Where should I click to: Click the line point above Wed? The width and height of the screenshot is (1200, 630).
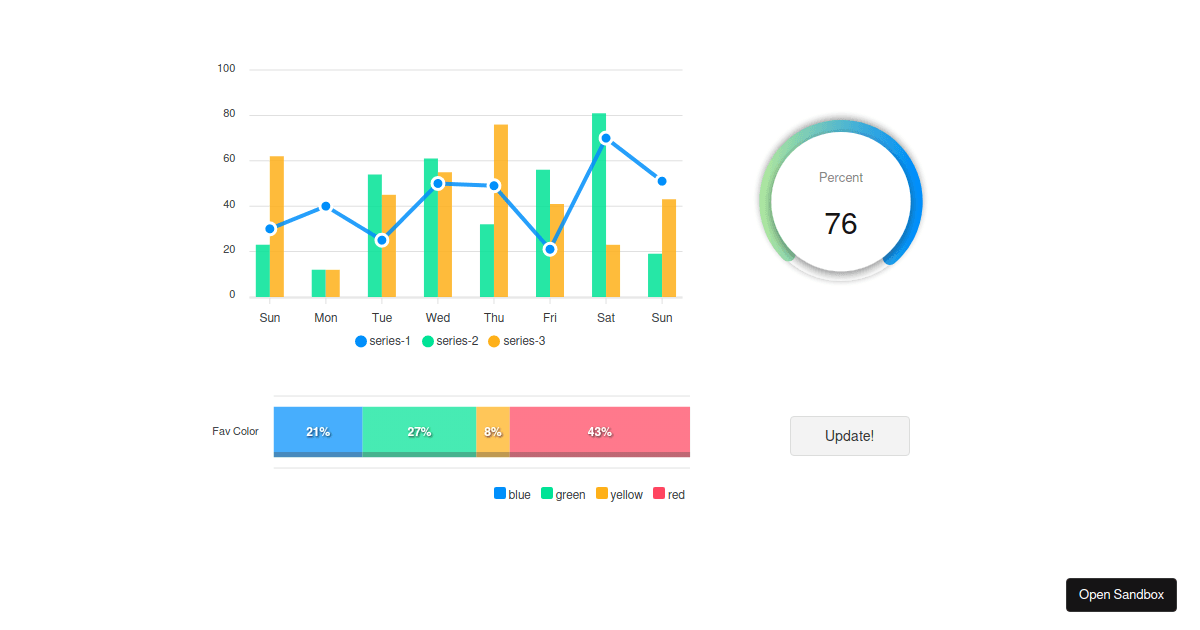pyautogui.click(x=438, y=184)
